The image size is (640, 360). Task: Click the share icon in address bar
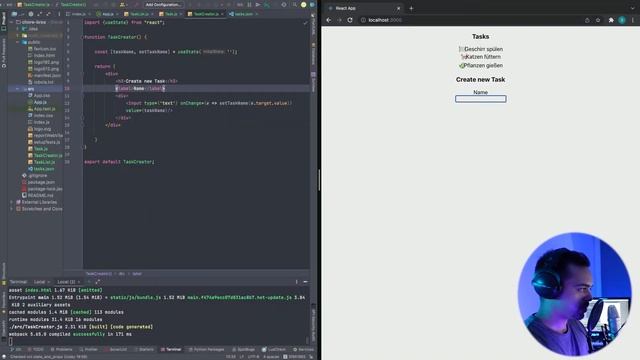pyautogui.click(x=587, y=20)
